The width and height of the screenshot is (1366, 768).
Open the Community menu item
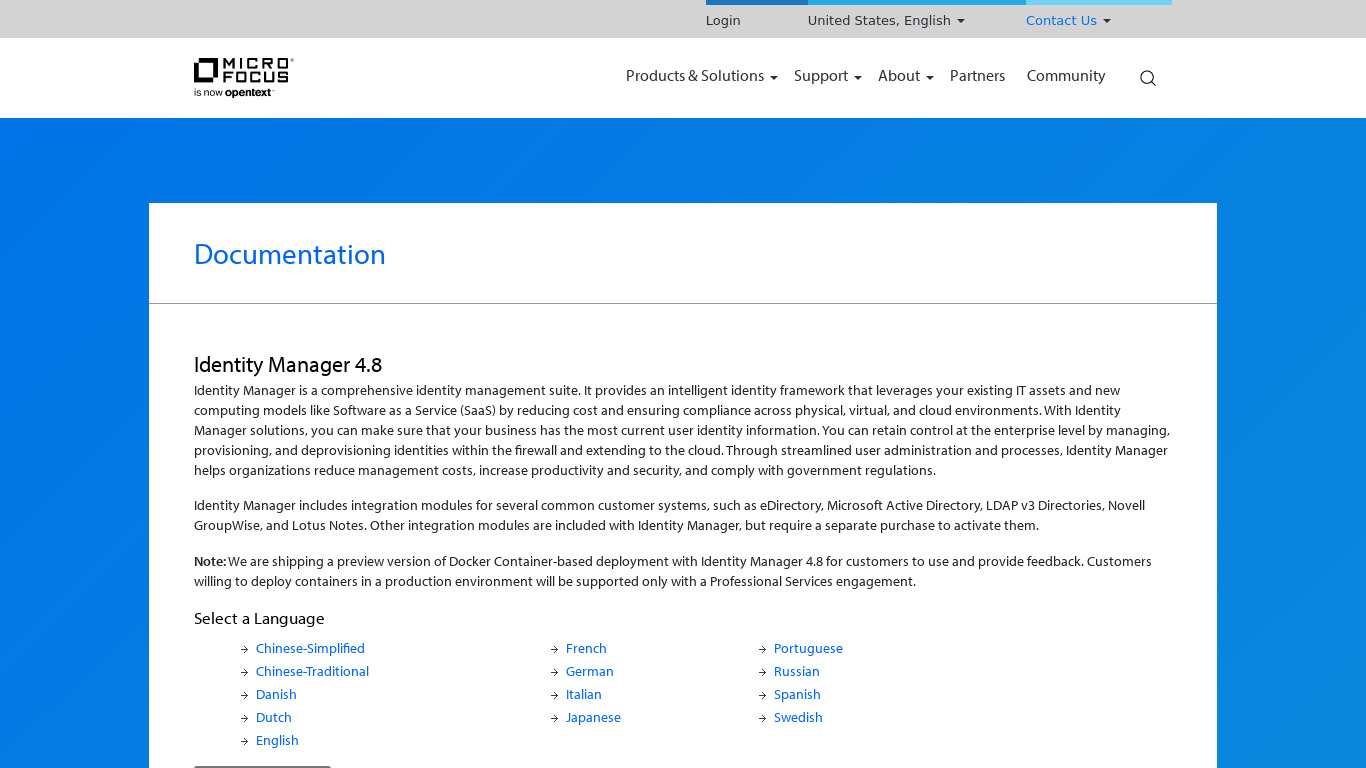tap(1066, 76)
